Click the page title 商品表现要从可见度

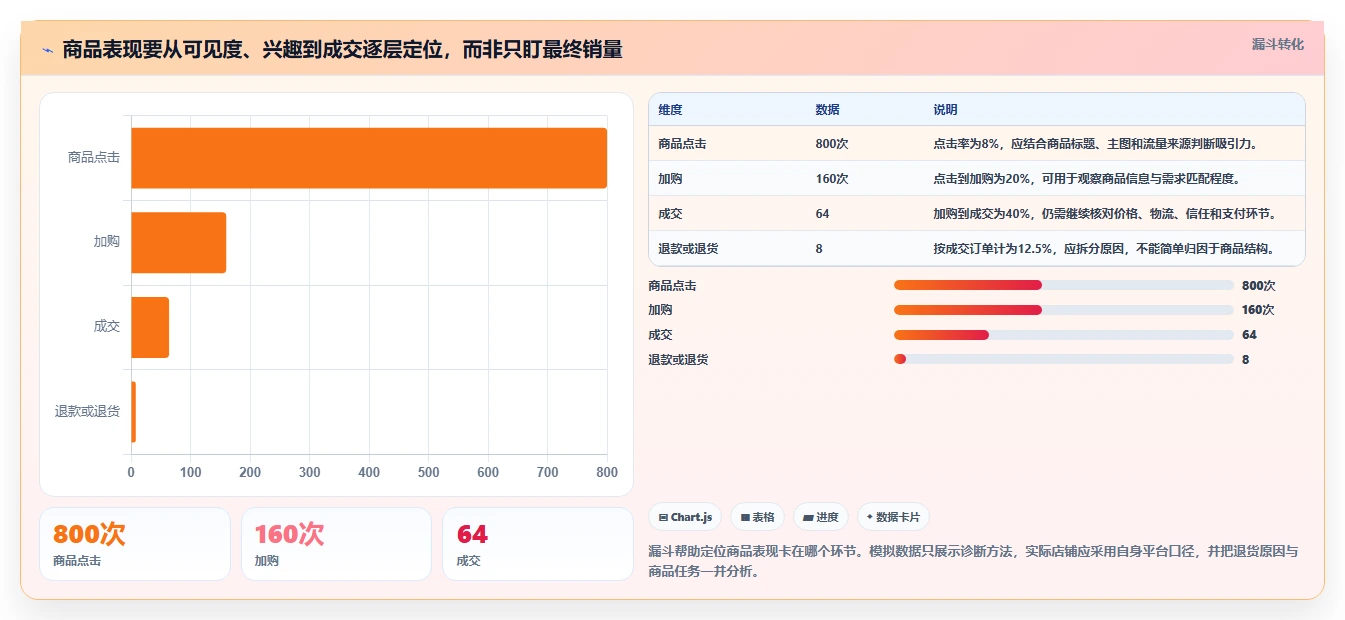tap(342, 49)
